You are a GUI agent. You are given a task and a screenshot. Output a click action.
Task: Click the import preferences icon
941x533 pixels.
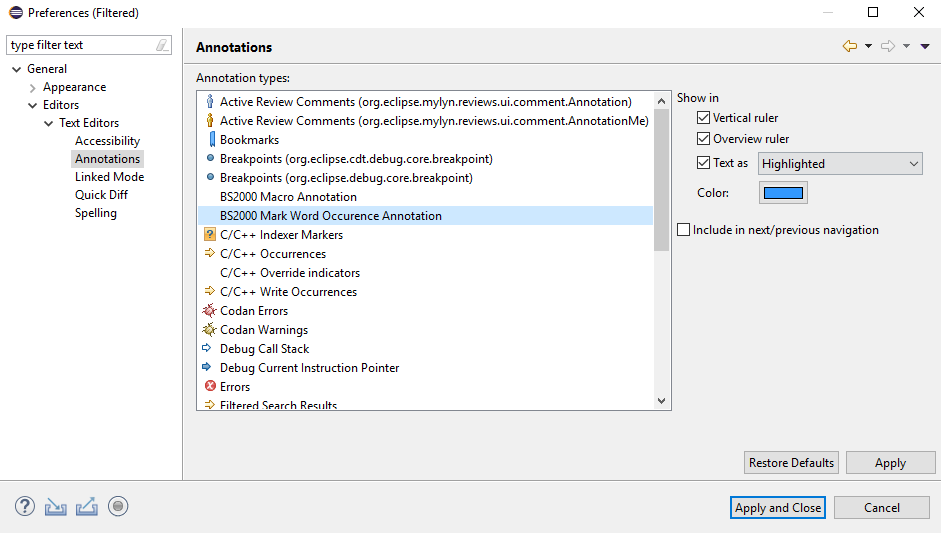55,506
